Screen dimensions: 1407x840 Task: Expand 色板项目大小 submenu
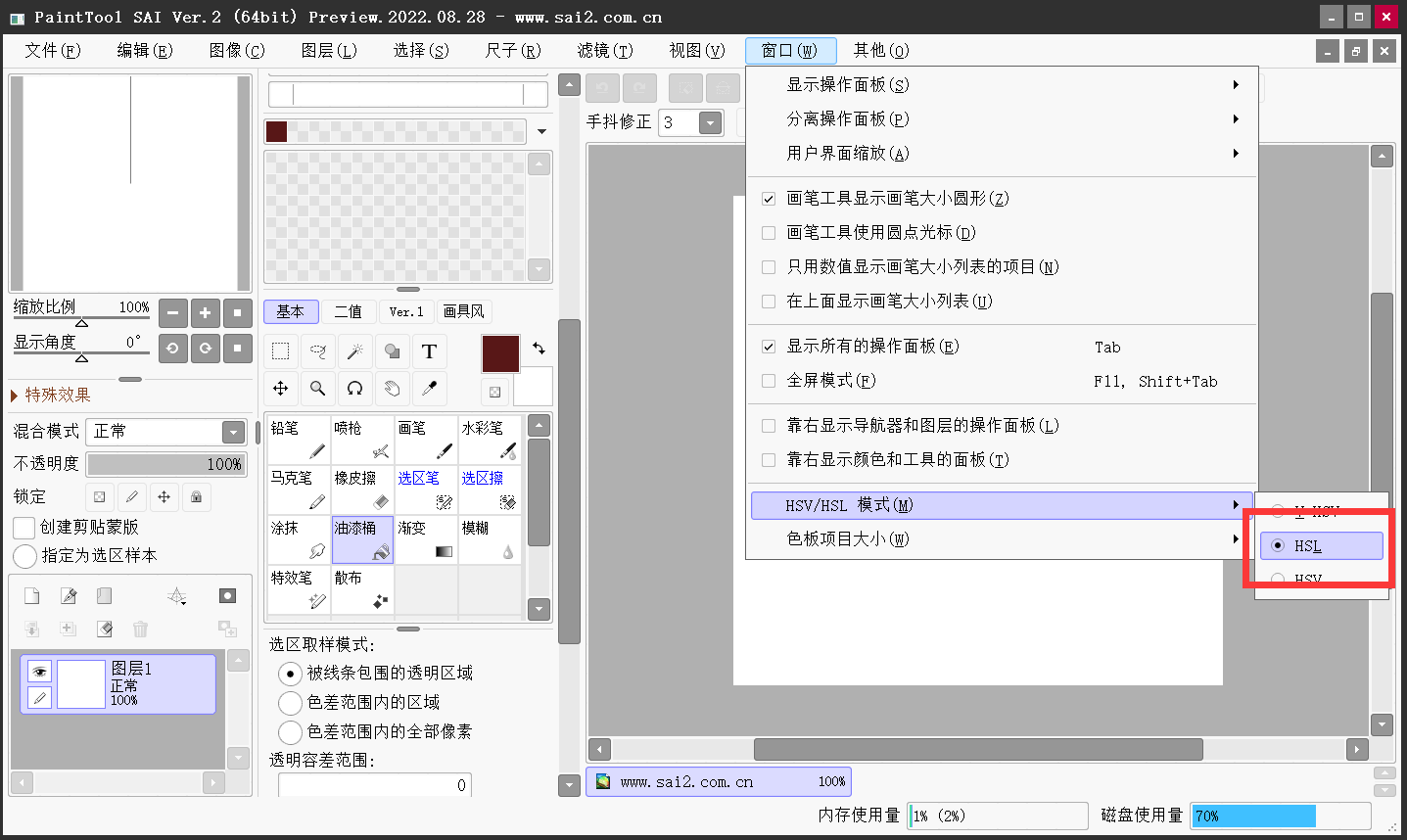[1001, 539]
